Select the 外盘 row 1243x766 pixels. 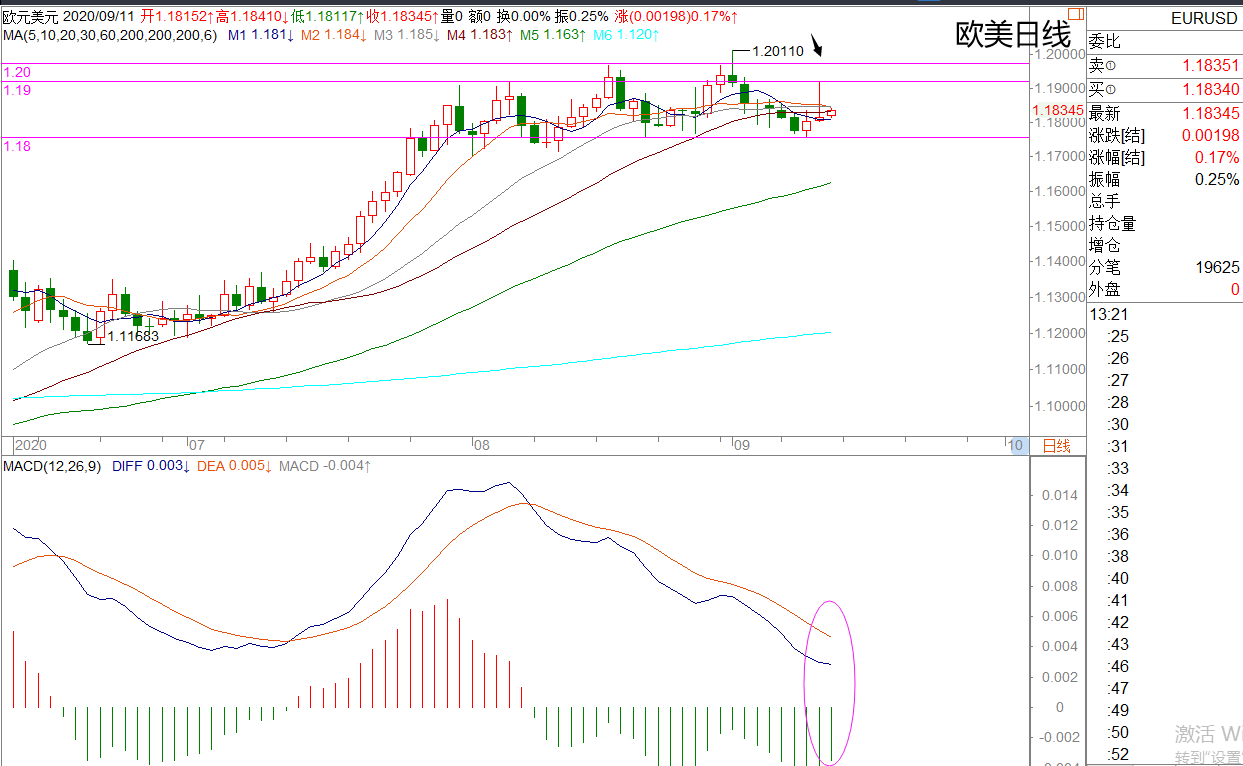click(x=1164, y=289)
